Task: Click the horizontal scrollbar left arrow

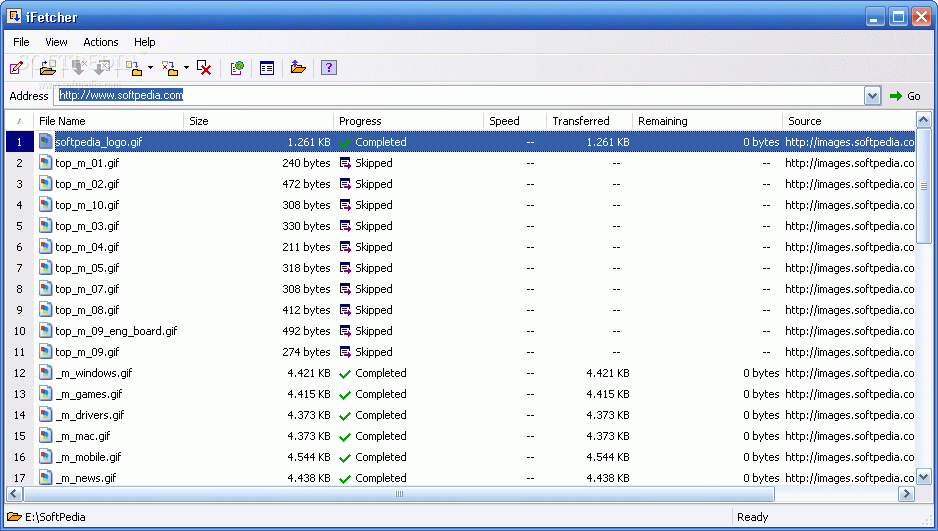Action: point(14,494)
